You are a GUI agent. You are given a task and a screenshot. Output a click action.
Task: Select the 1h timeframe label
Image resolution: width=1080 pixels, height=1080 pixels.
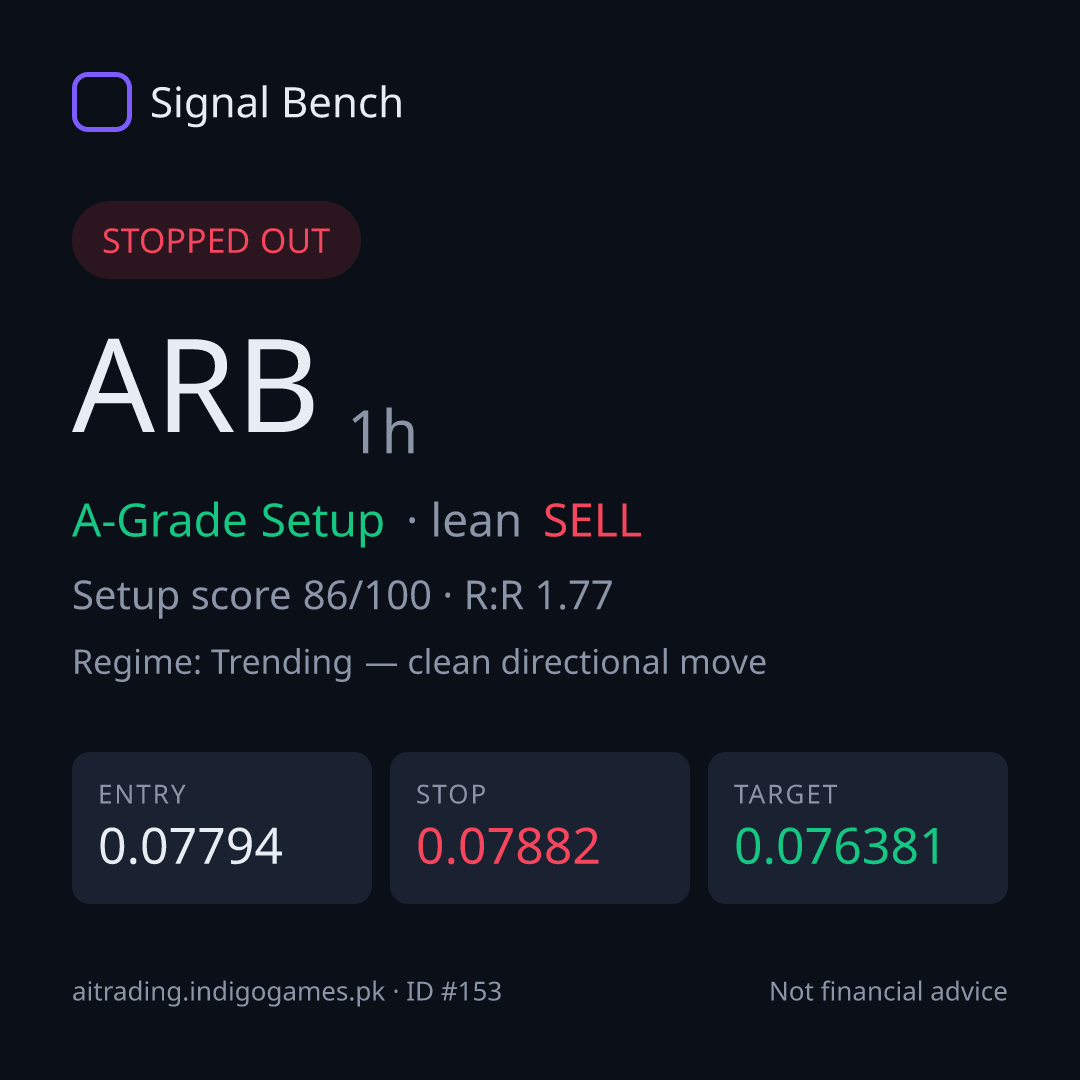[x=383, y=432]
